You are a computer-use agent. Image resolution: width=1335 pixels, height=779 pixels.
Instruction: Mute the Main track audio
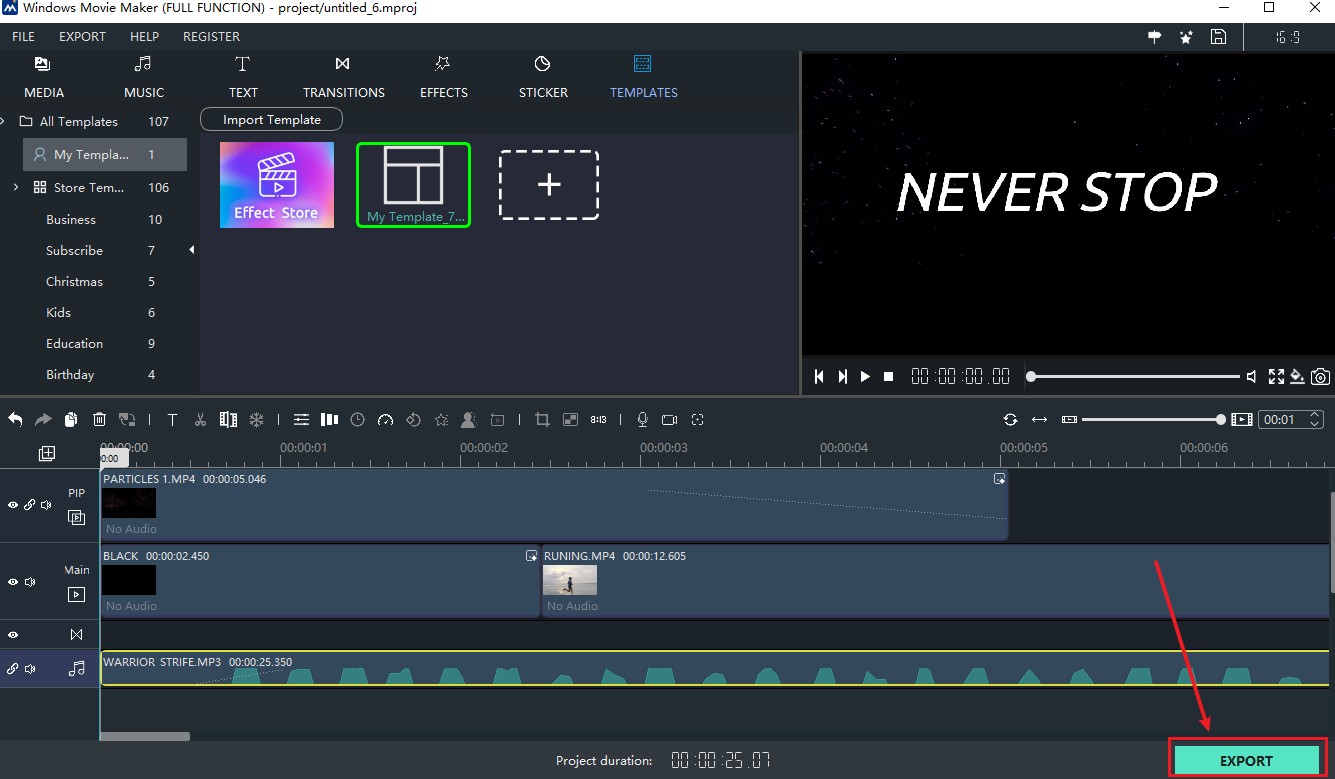30,582
